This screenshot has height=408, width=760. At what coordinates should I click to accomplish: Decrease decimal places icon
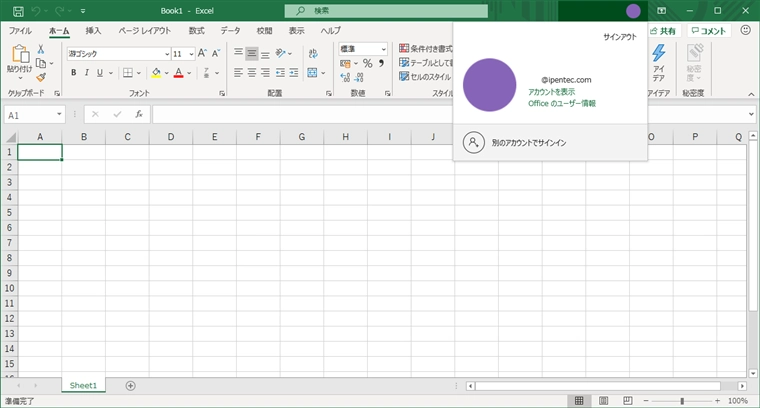pyautogui.click(x=359, y=78)
